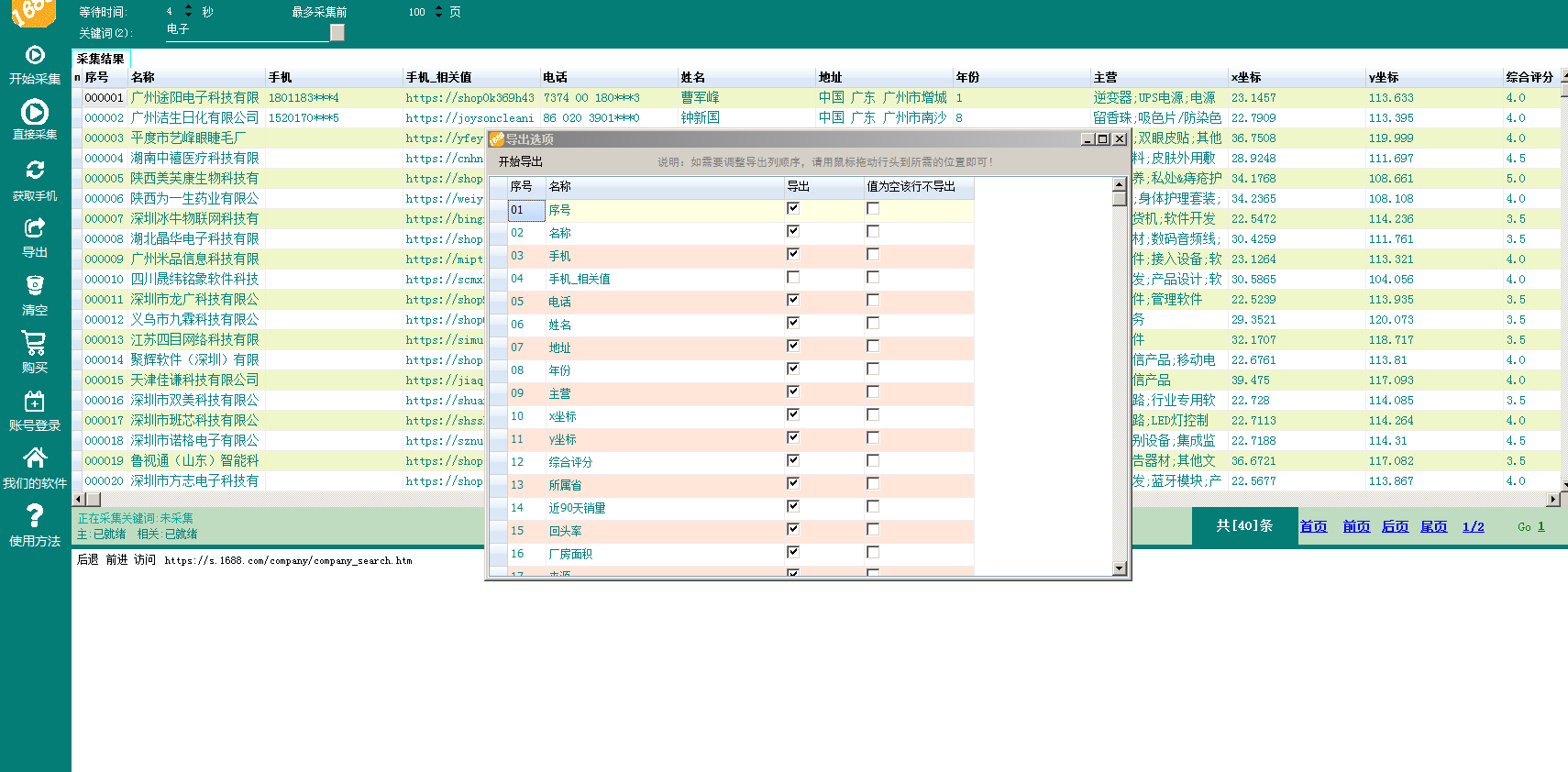Open 我们的软件 home icon
The image size is (1568, 772).
point(35,458)
